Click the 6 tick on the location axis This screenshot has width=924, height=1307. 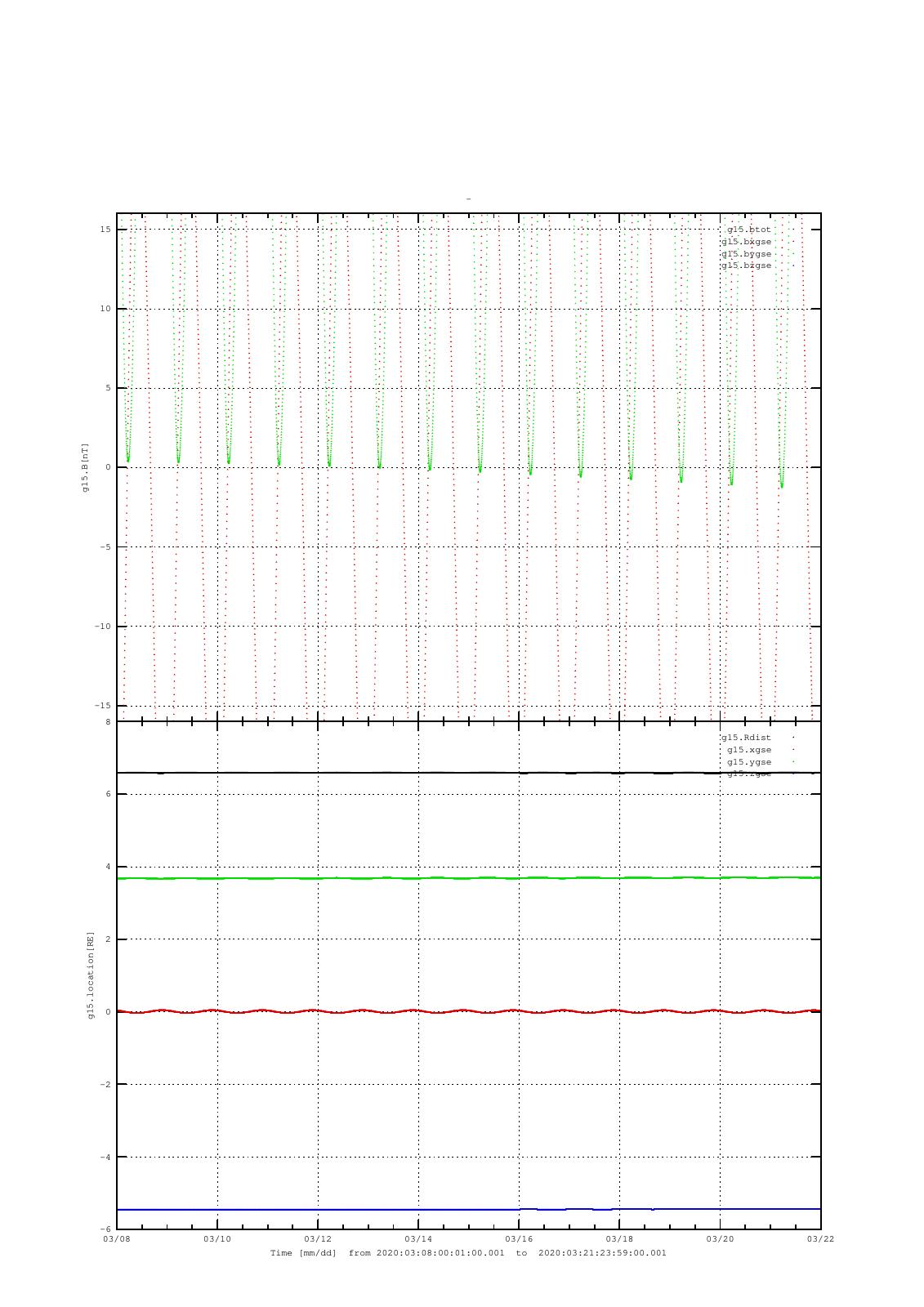[x=108, y=794]
